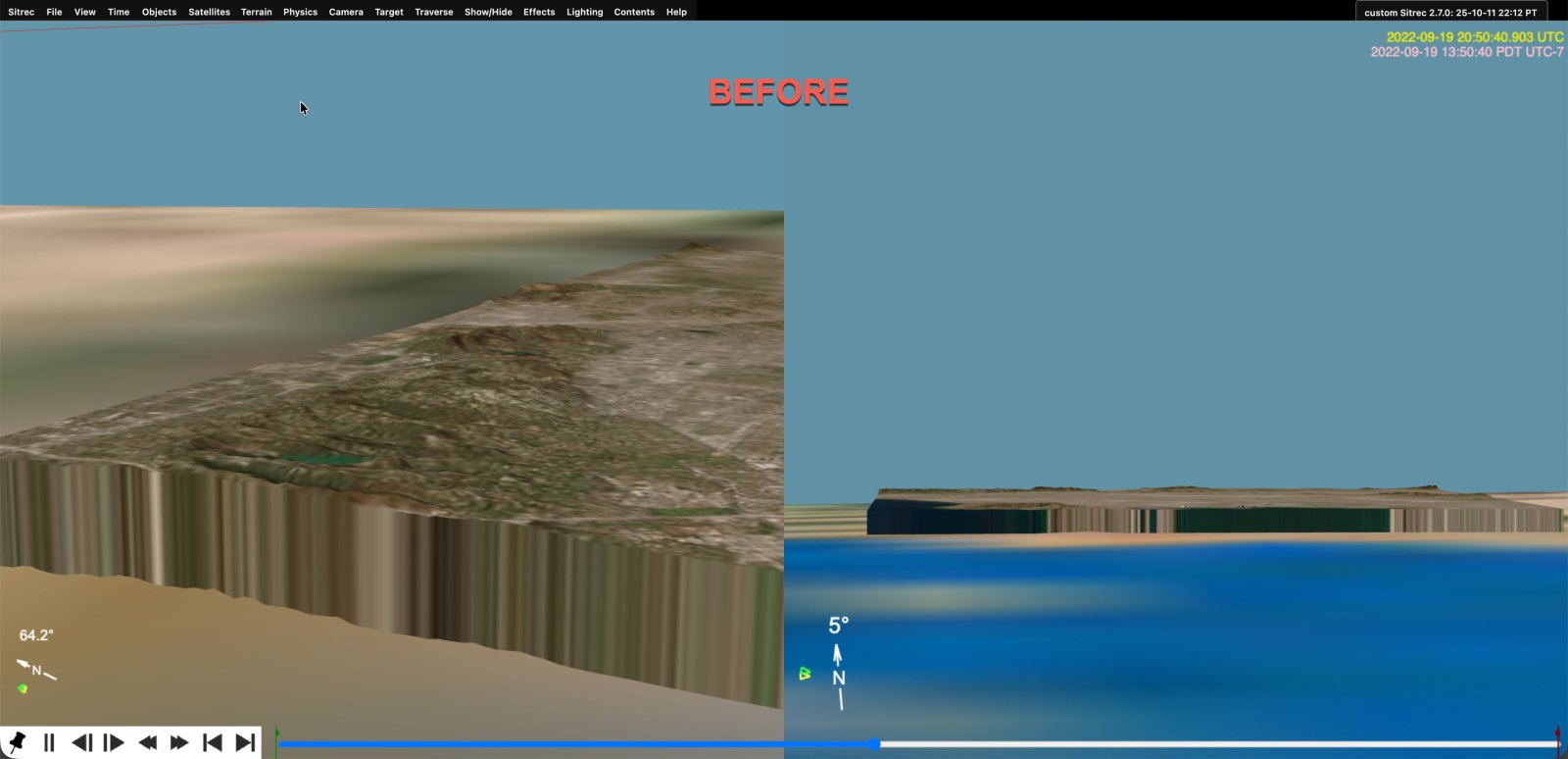Click the red end marker on timeline
The image size is (1568, 759).
pos(1557,735)
